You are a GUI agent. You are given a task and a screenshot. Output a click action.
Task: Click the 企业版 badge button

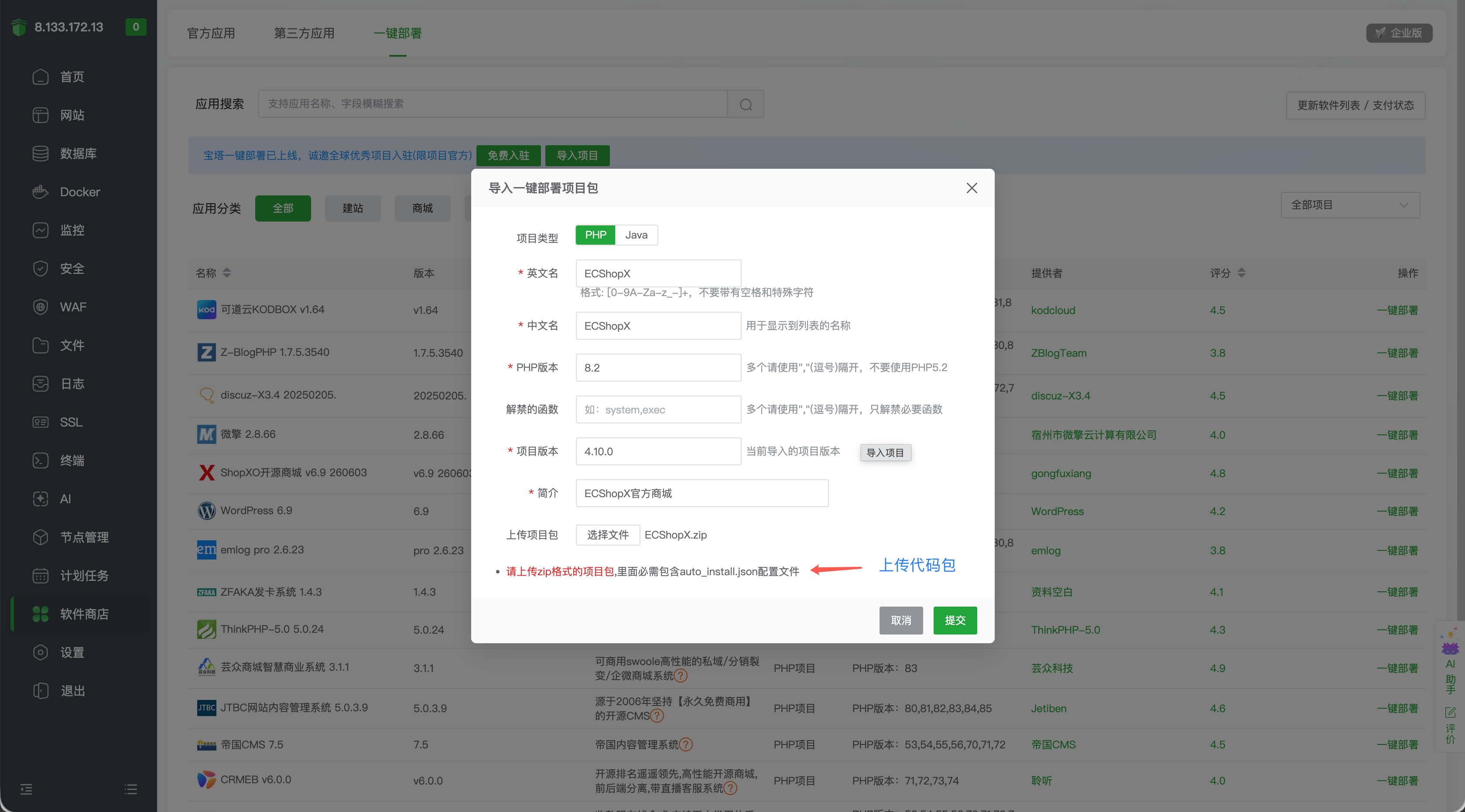point(1399,33)
